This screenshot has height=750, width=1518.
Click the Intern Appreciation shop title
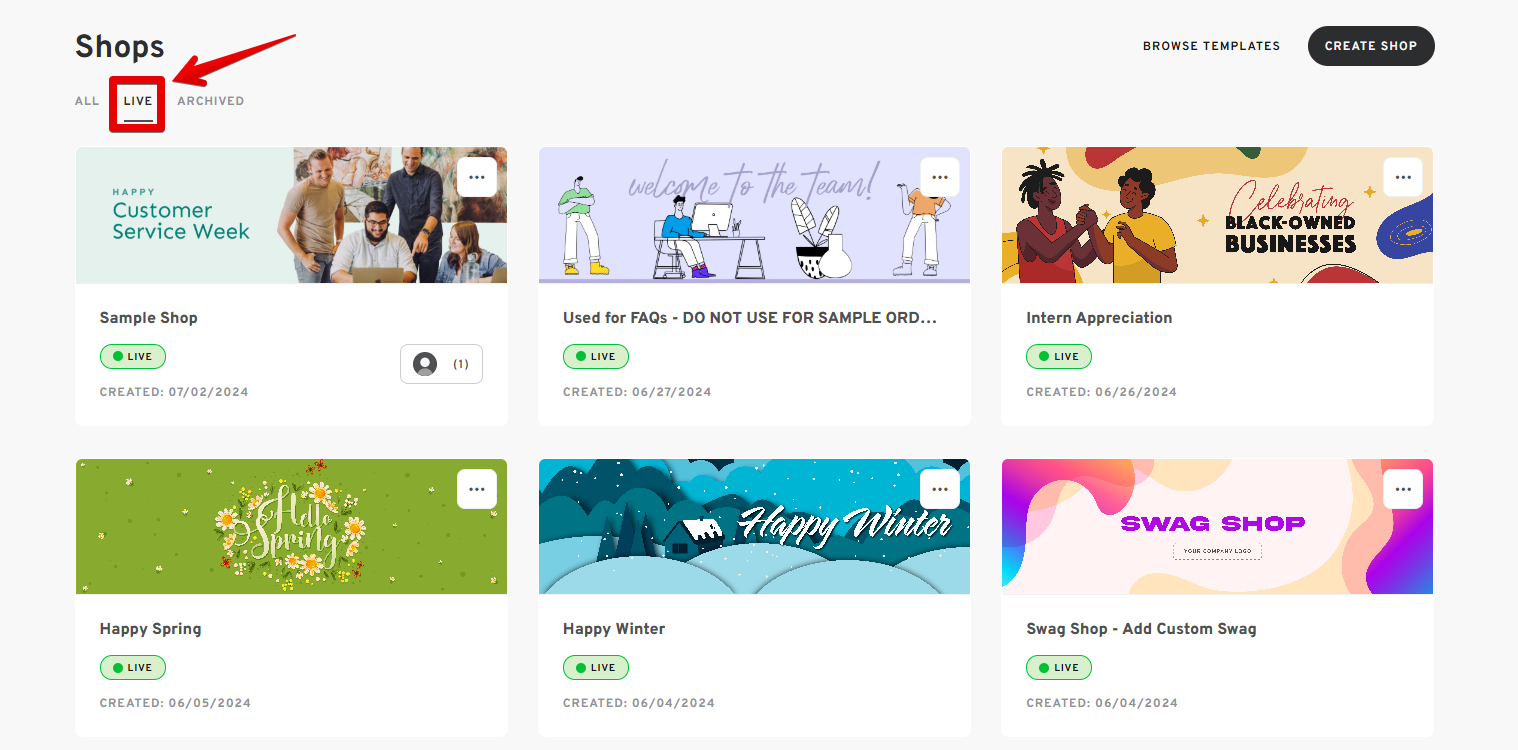[x=1099, y=318]
